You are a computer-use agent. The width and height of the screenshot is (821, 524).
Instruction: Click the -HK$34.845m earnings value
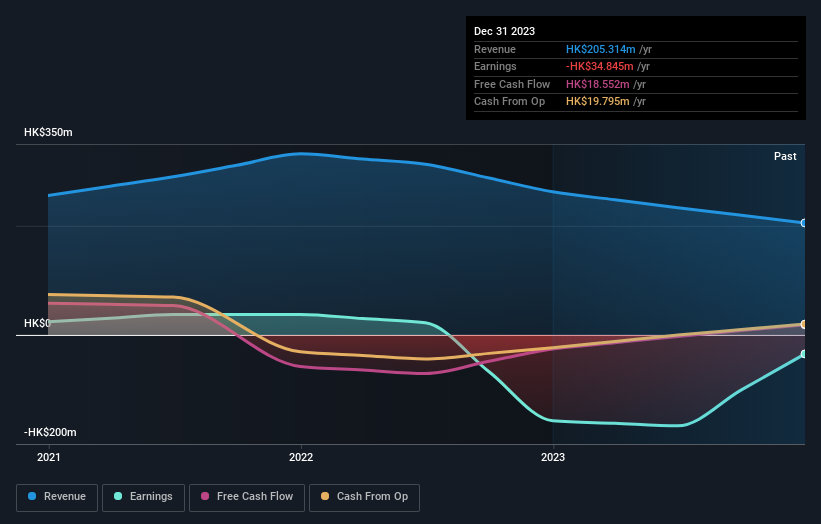point(600,66)
